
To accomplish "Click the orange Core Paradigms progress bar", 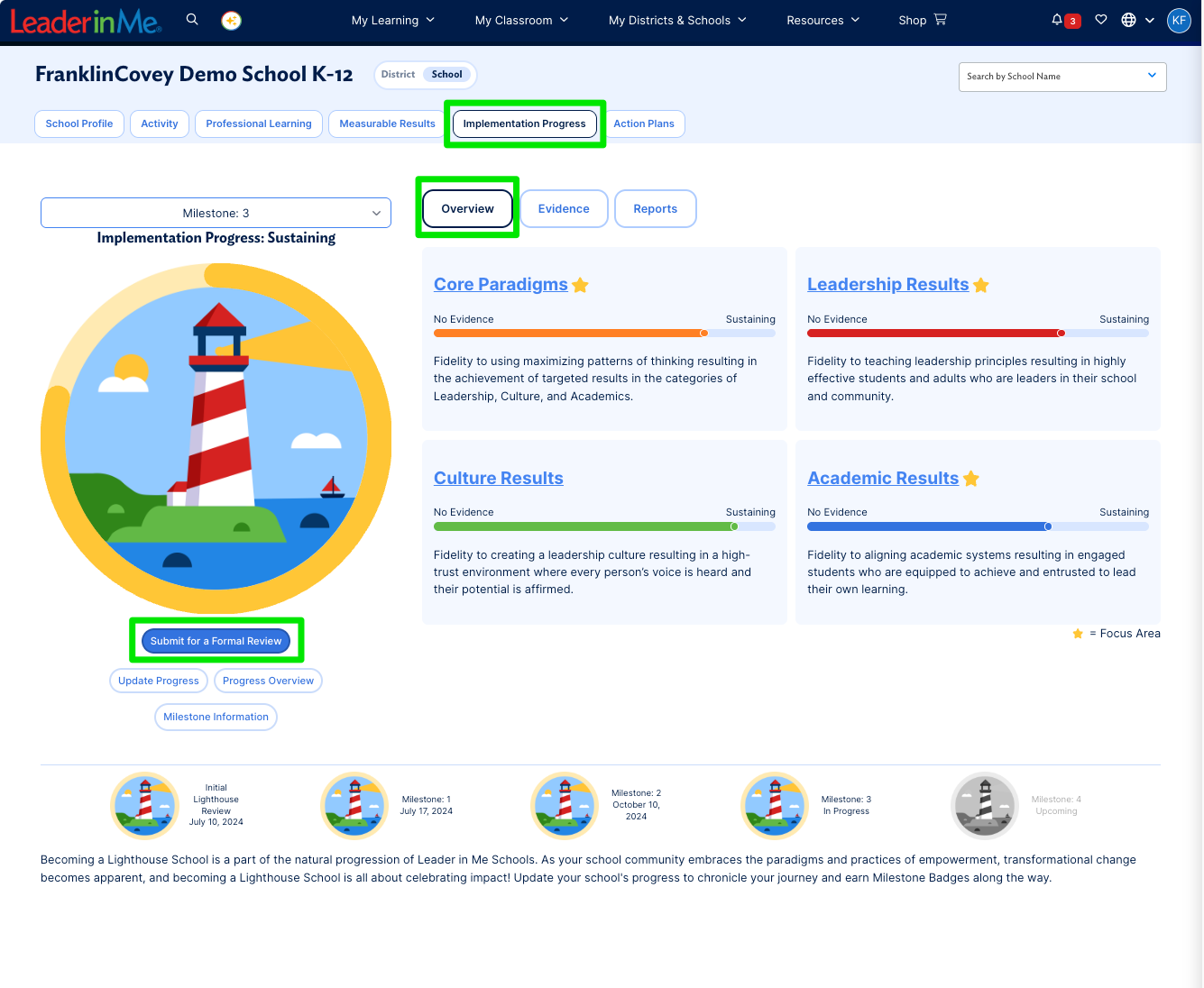I will (x=604, y=333).
